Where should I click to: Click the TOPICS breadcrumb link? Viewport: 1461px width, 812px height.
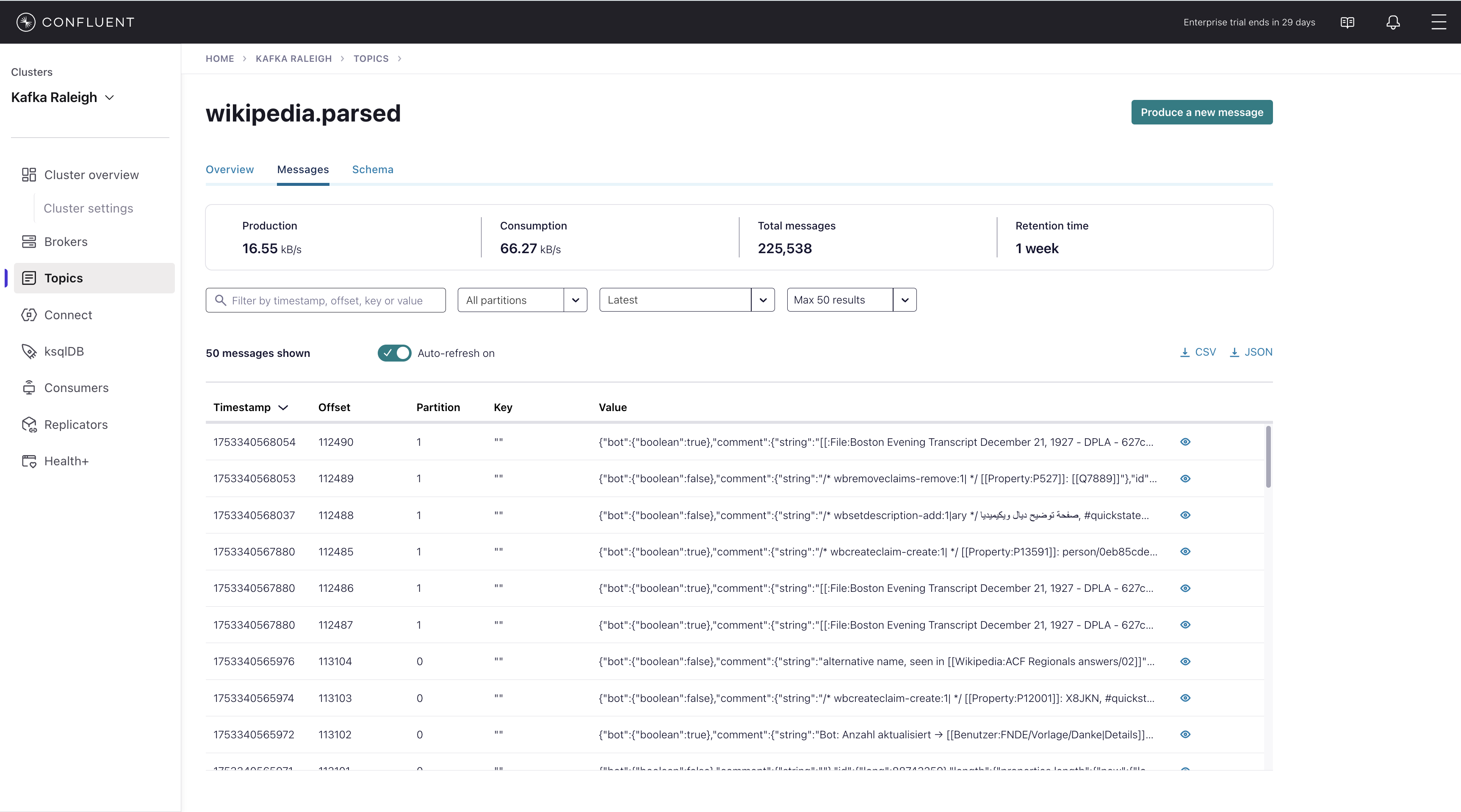tap(371, 58)
